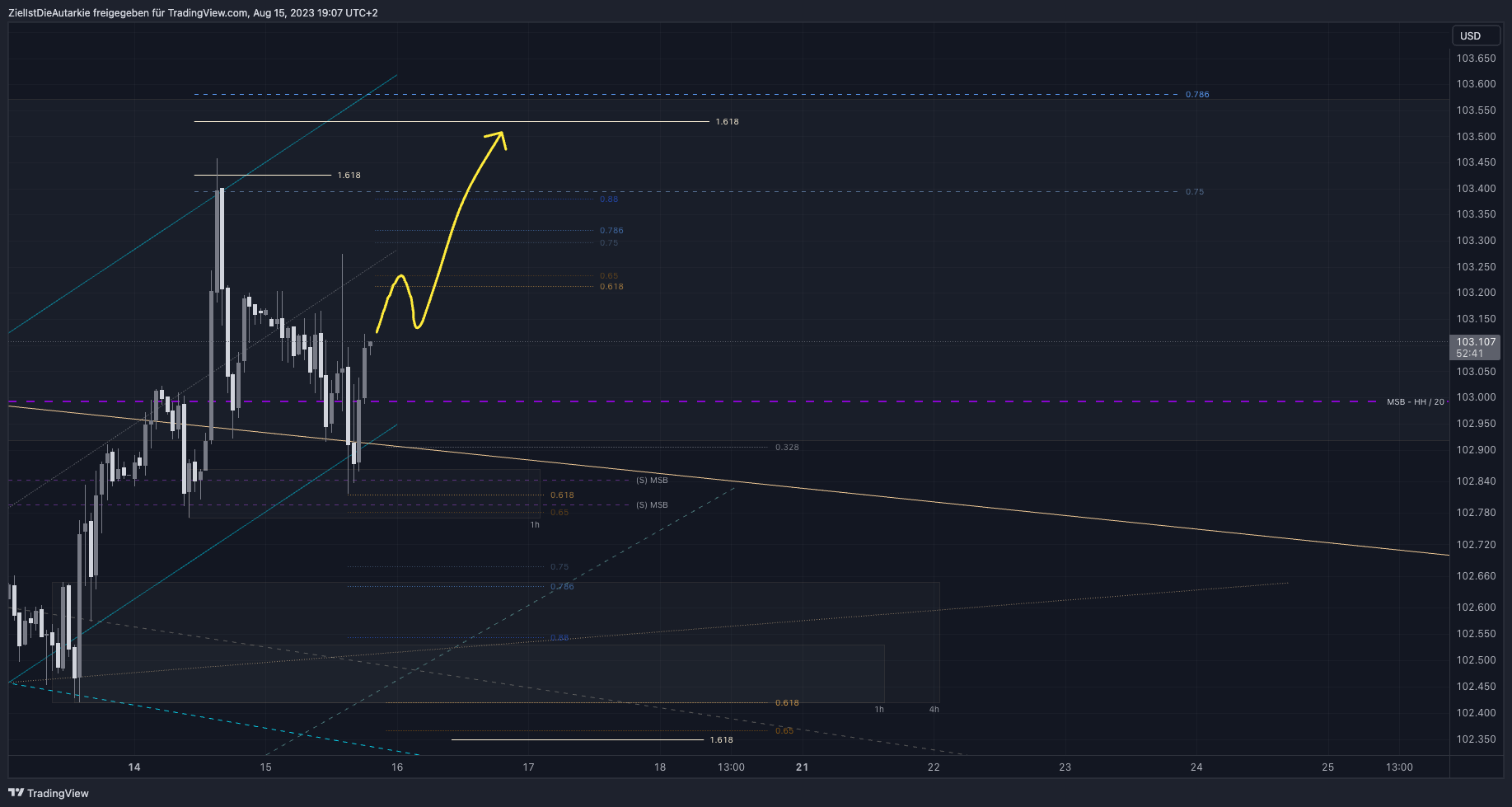The image size is (1512, 807).
Task: Click the date label 18 on time axis
Action: pos(660,767)
